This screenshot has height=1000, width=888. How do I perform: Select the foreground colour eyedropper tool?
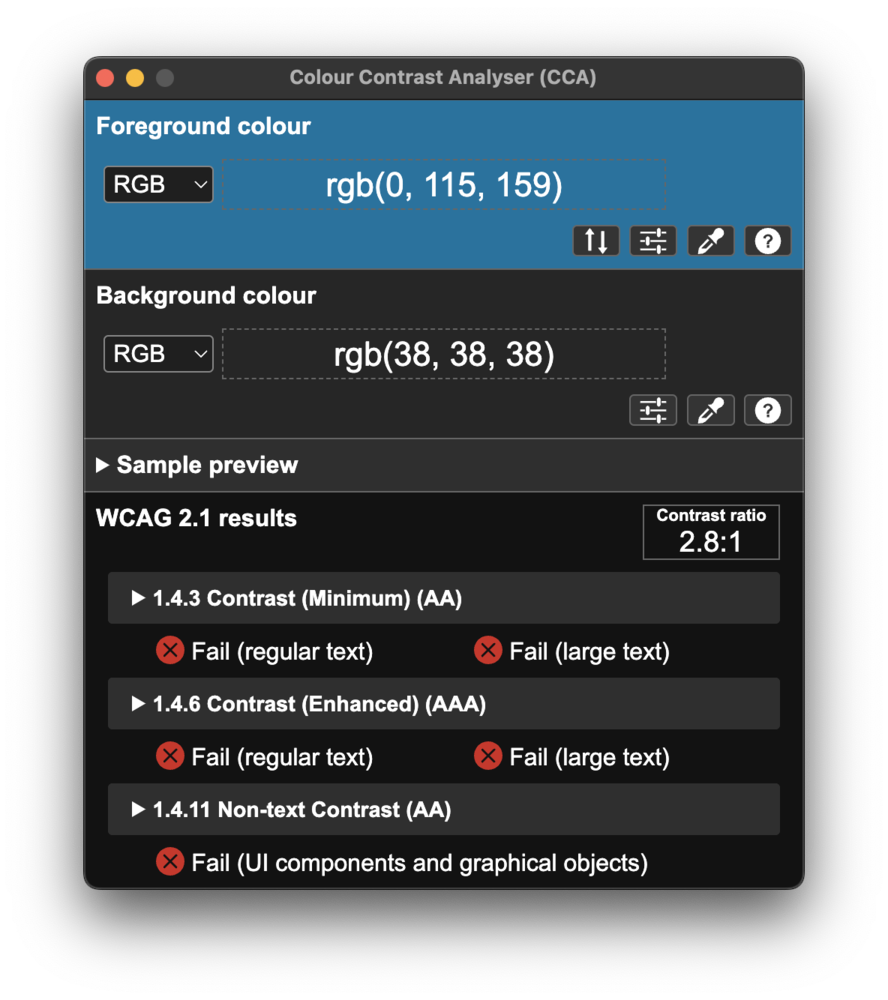(x=710, y=240)
